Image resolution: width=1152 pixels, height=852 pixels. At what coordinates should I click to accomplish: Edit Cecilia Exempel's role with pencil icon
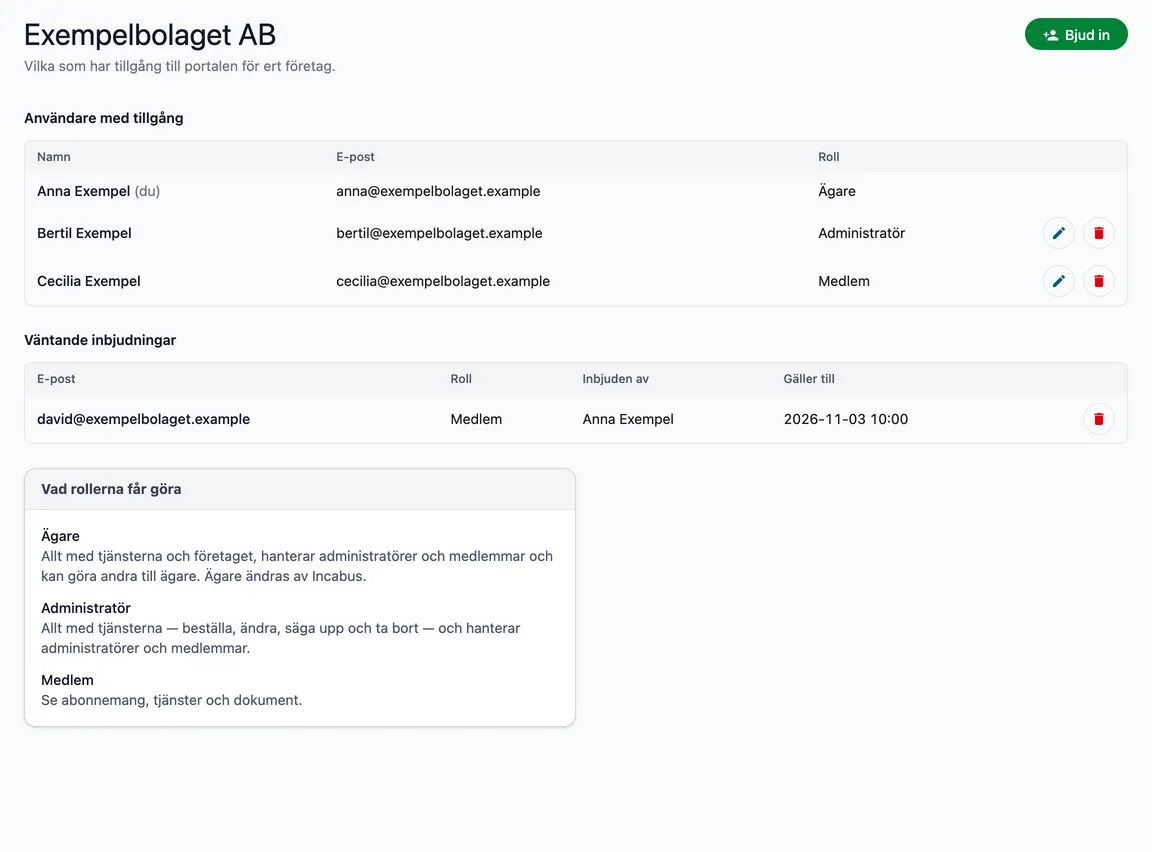point(1059,281)
